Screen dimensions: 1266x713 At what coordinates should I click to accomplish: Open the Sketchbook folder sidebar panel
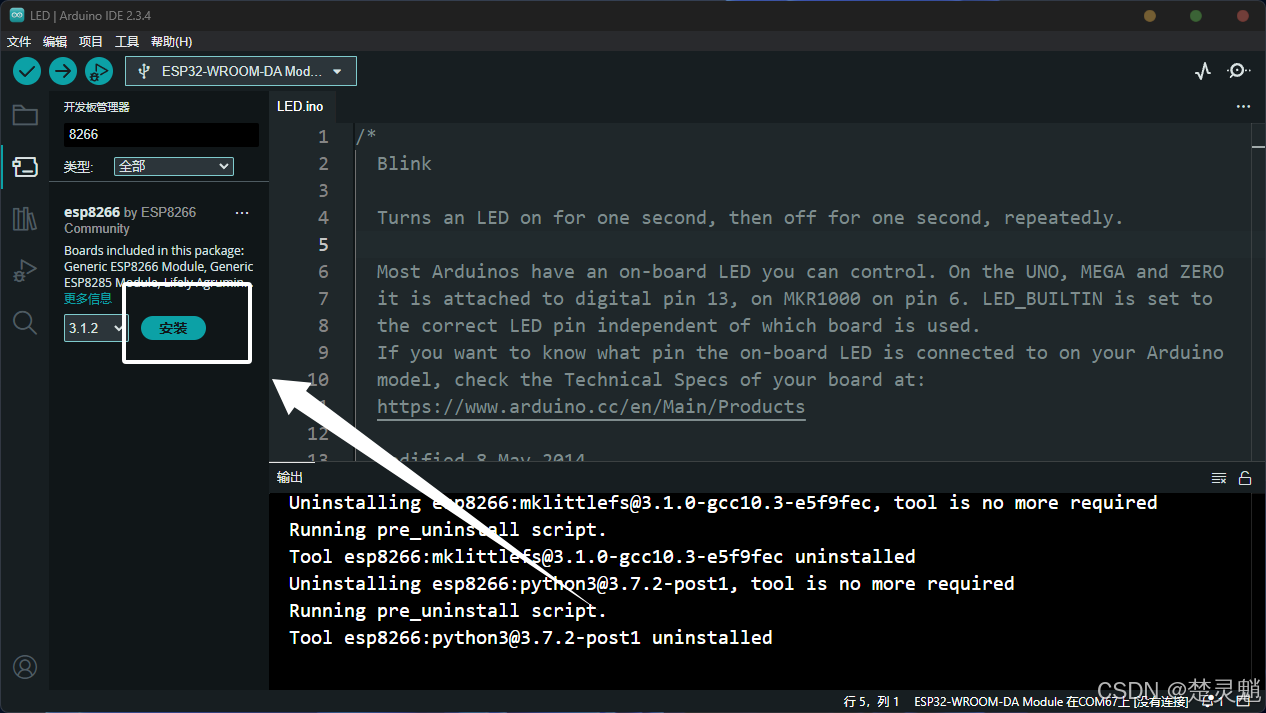point(25,115)
